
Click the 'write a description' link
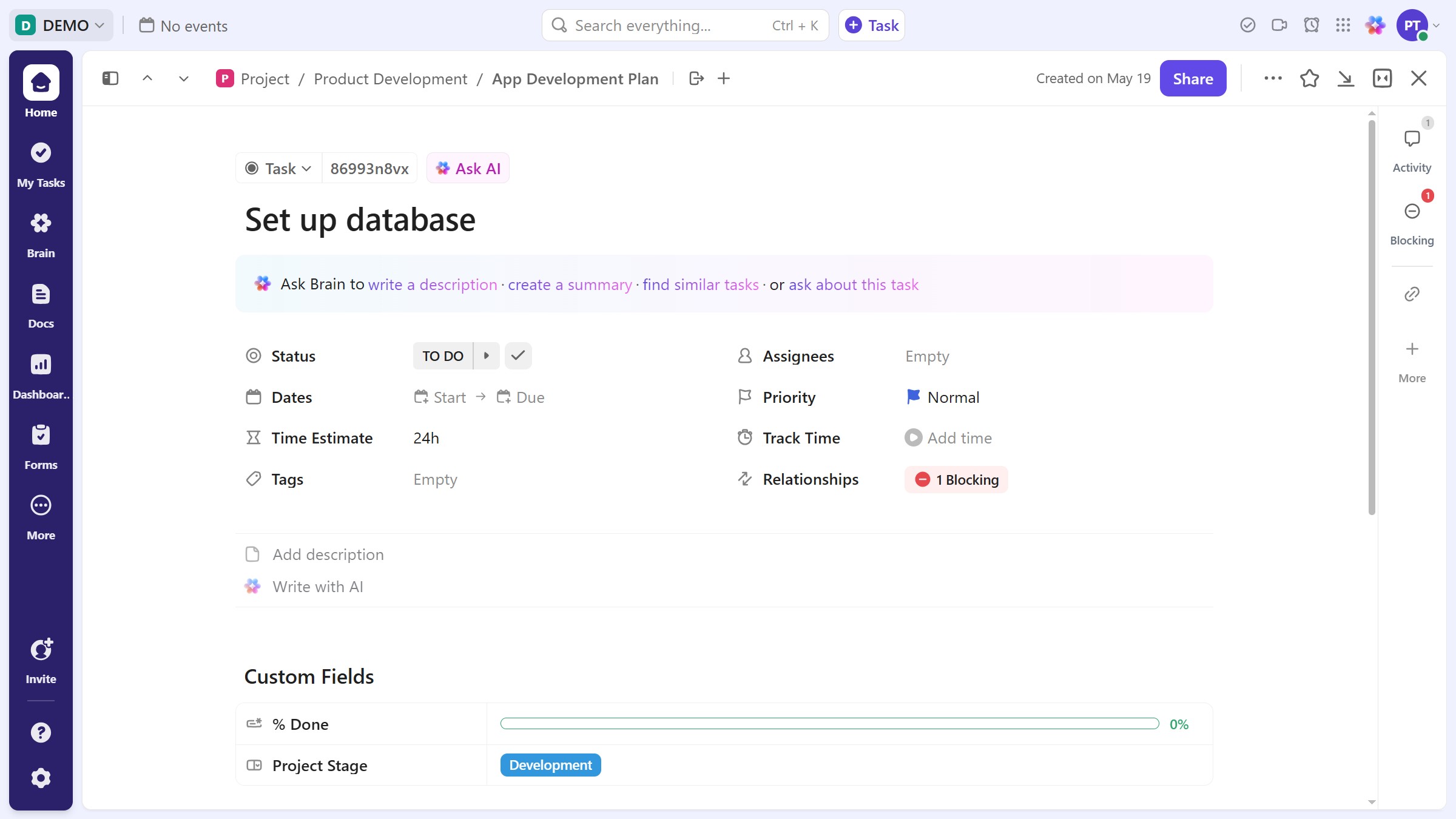tap(432, 285)
